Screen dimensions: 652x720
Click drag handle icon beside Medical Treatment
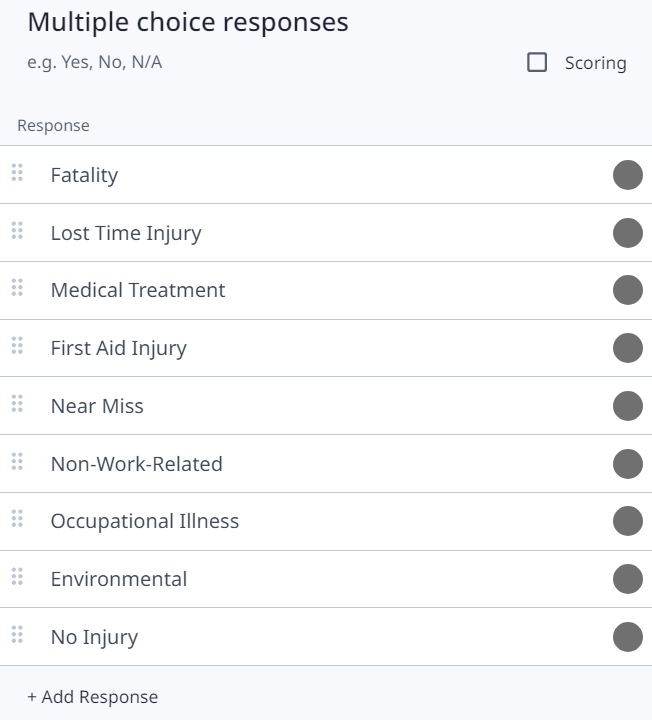tap(17, 288)
